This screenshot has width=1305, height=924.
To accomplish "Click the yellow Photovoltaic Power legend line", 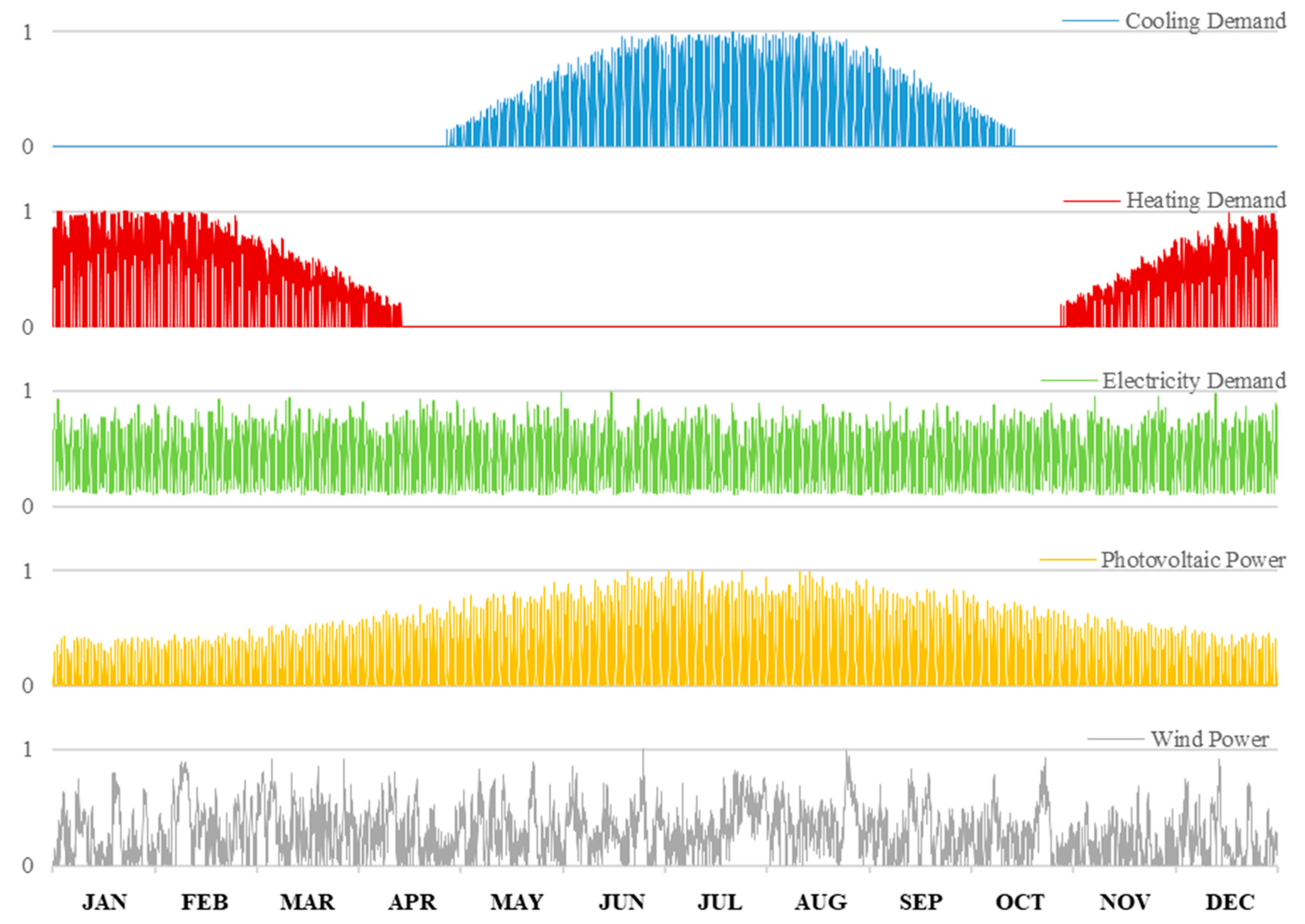I will [1067, 560].
